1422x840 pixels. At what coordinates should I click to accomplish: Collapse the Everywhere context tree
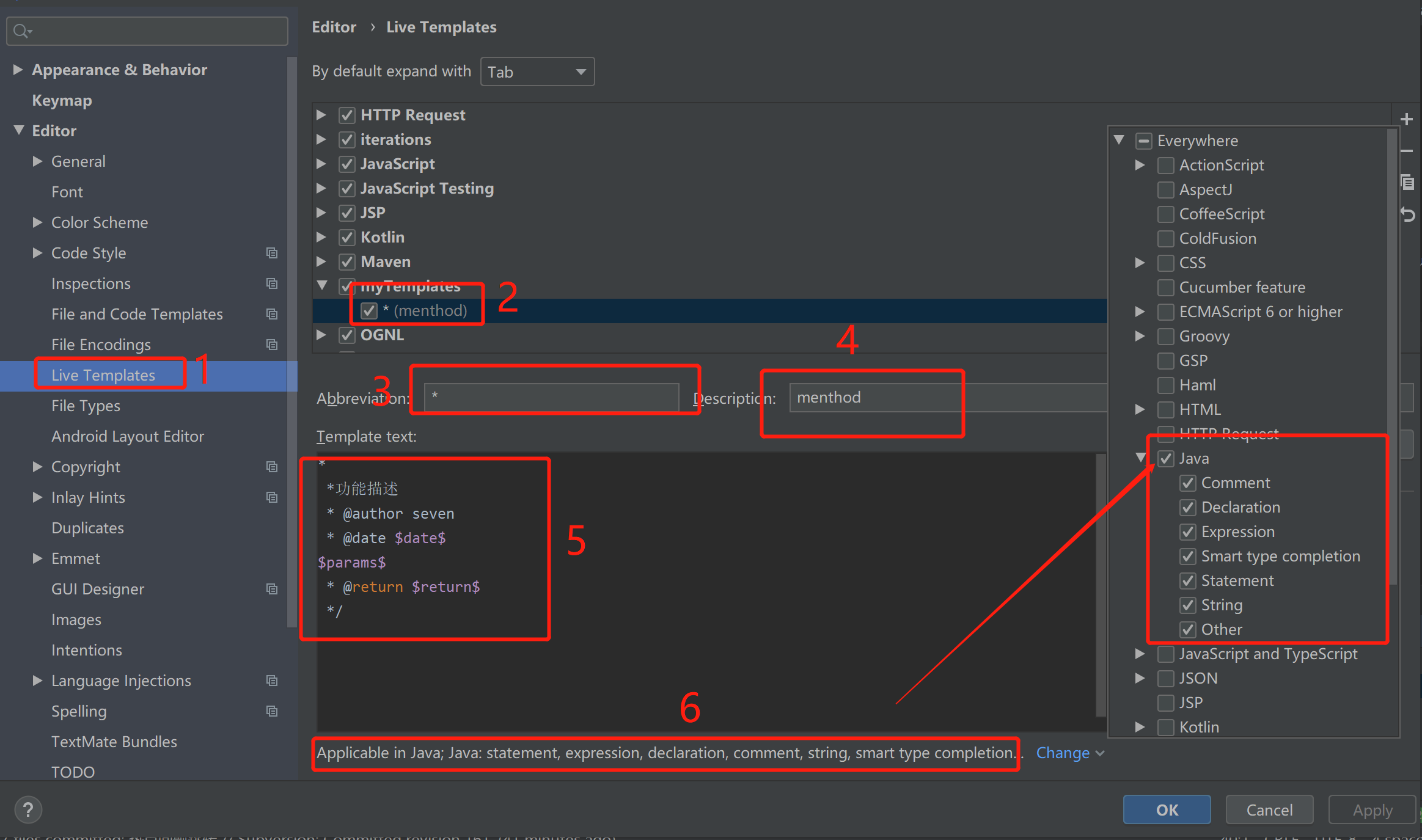1118,140
